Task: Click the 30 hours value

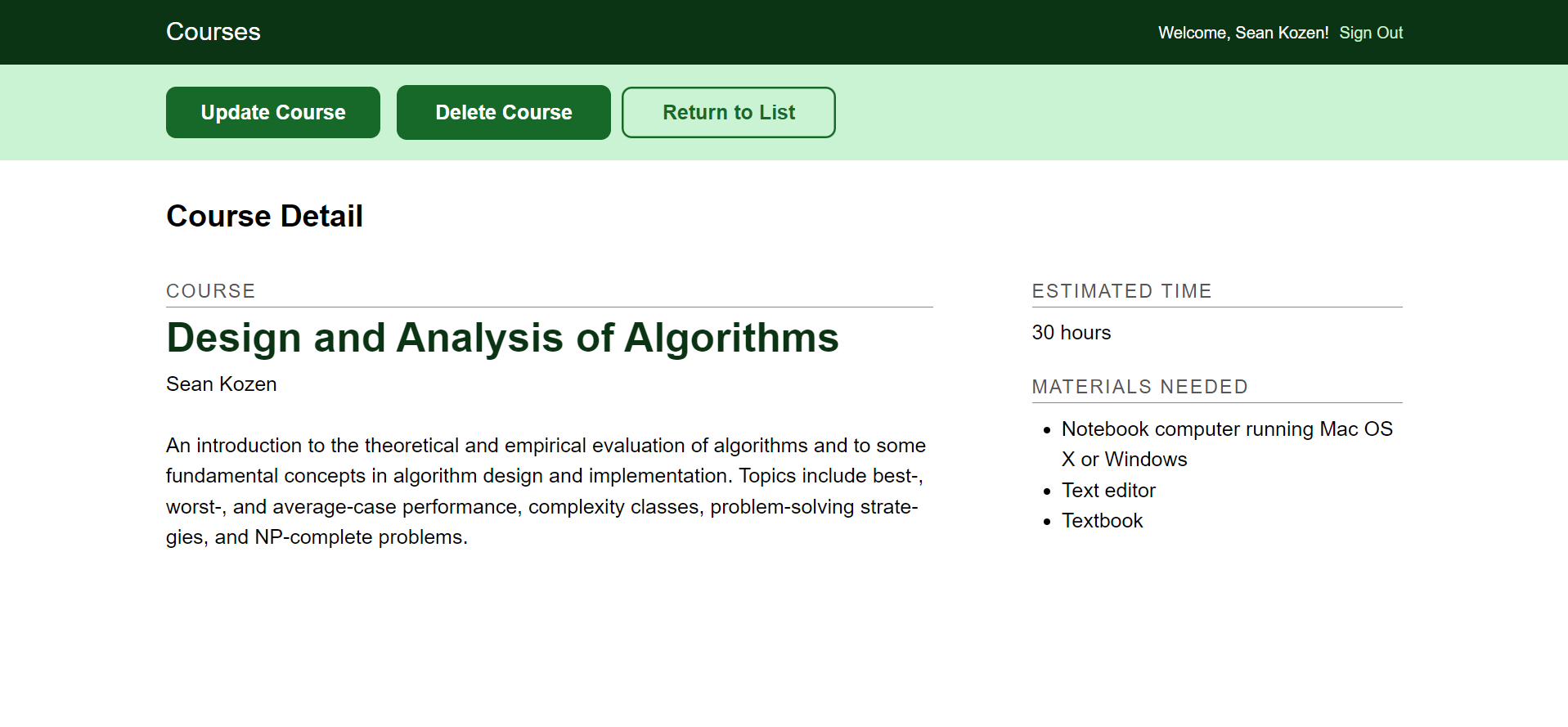Action: (1072, 333)
